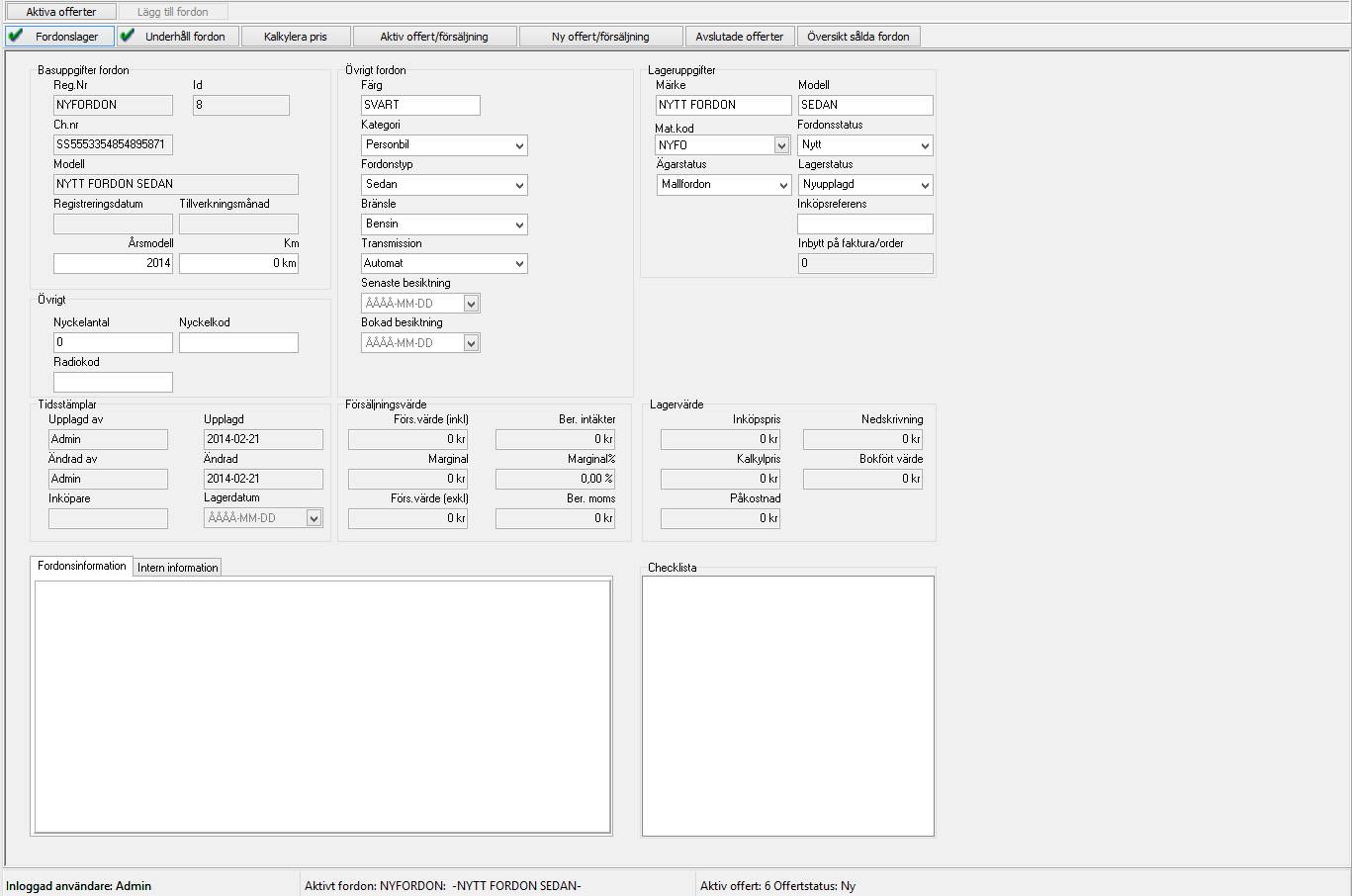
Task: Click the Upplagd date field 2014-02-21
Action: pyautogui.click(x=263, y=439)
